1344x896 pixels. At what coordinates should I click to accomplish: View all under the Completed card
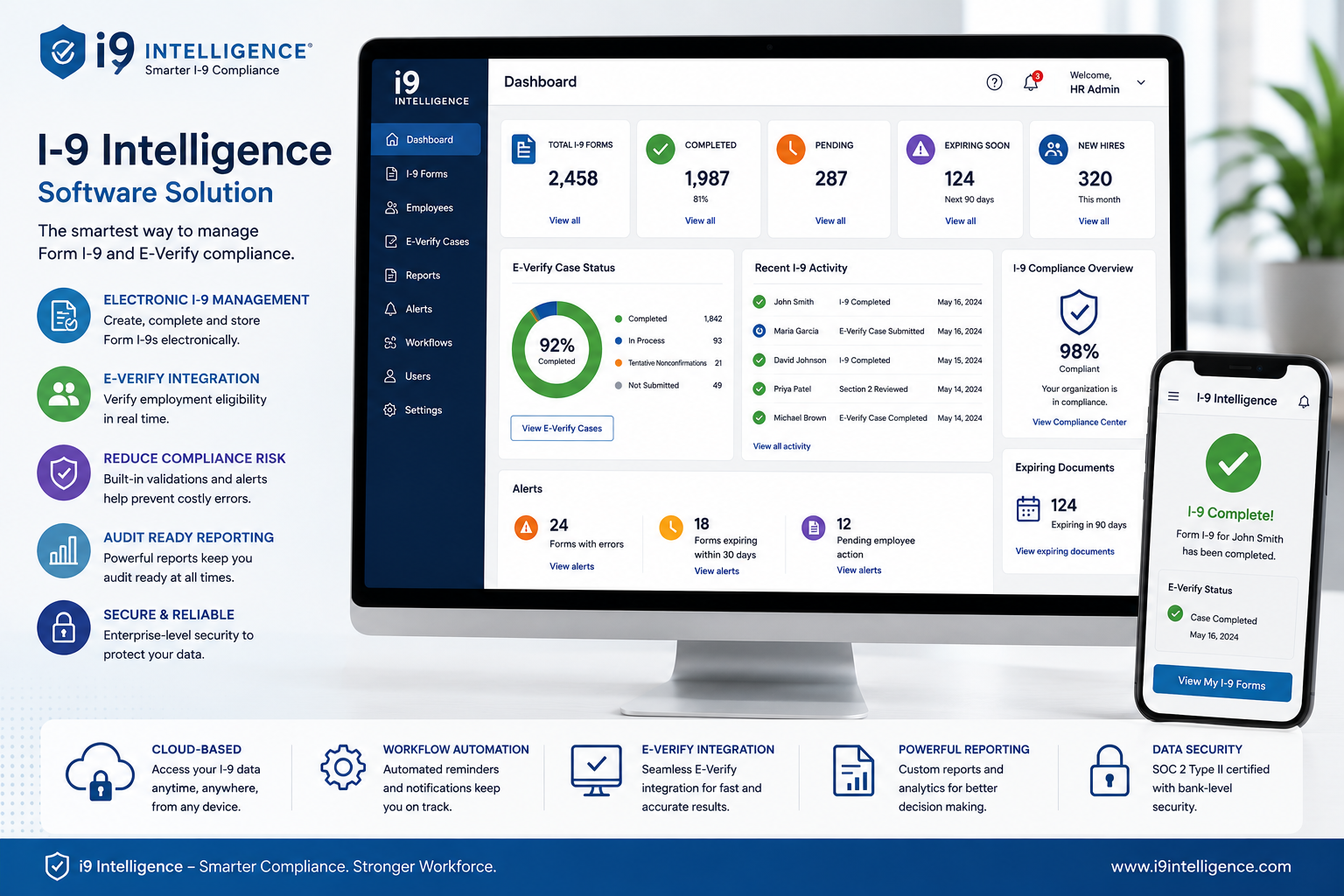point(700,220)
